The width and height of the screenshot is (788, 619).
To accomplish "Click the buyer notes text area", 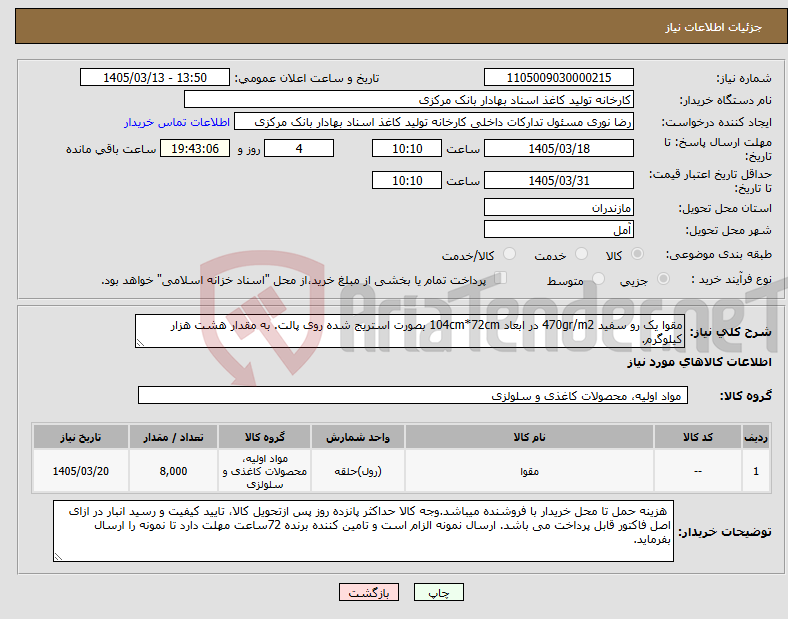I will click(x=363, y=531).
